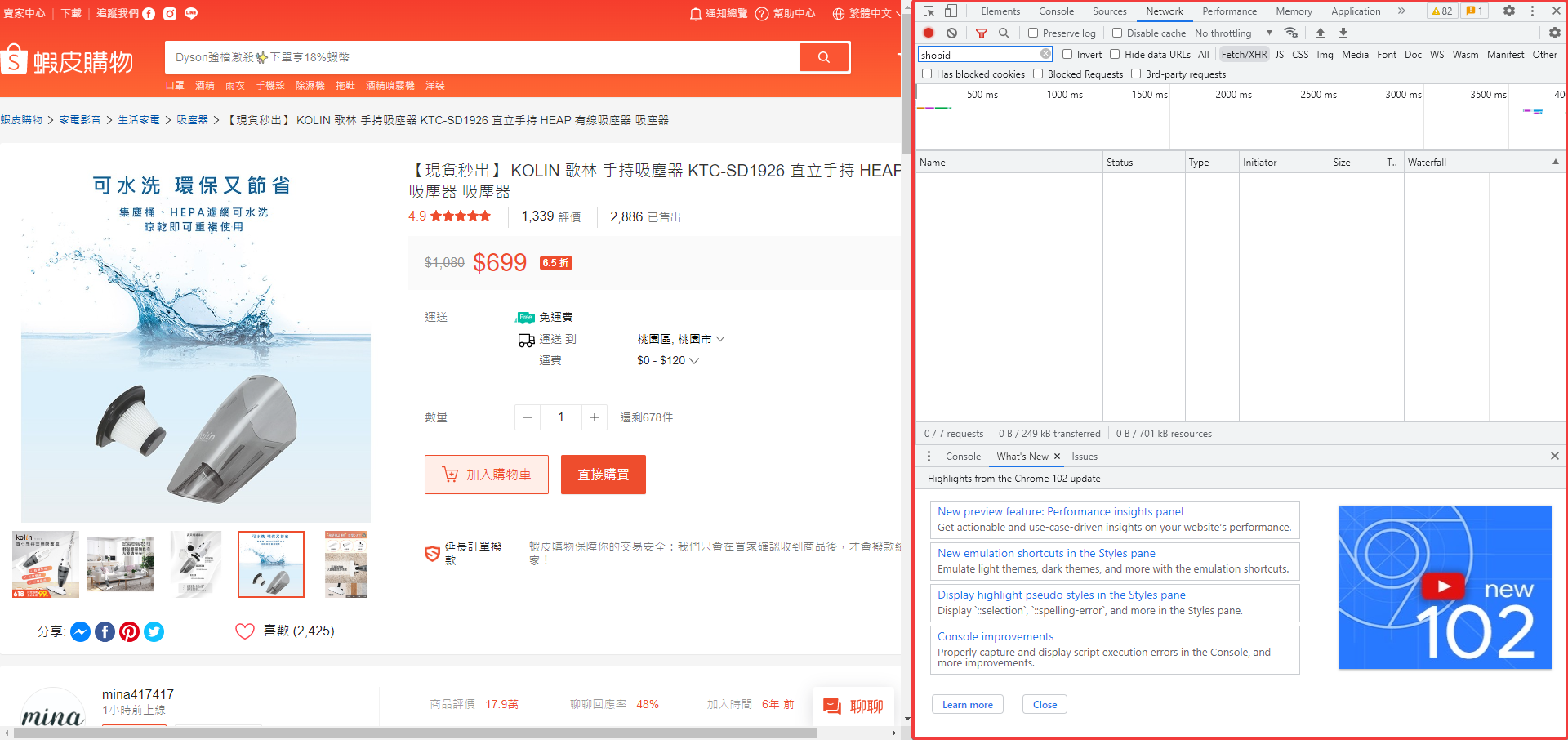Image resolution: width=1568 pixels, height=740 pixels.
Task: Click the DevTools record network log icon
Action: coord(929,33)
